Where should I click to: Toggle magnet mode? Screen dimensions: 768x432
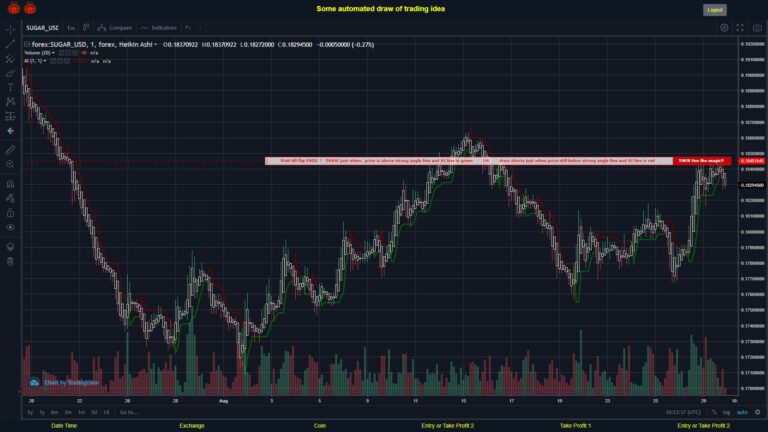10,184
